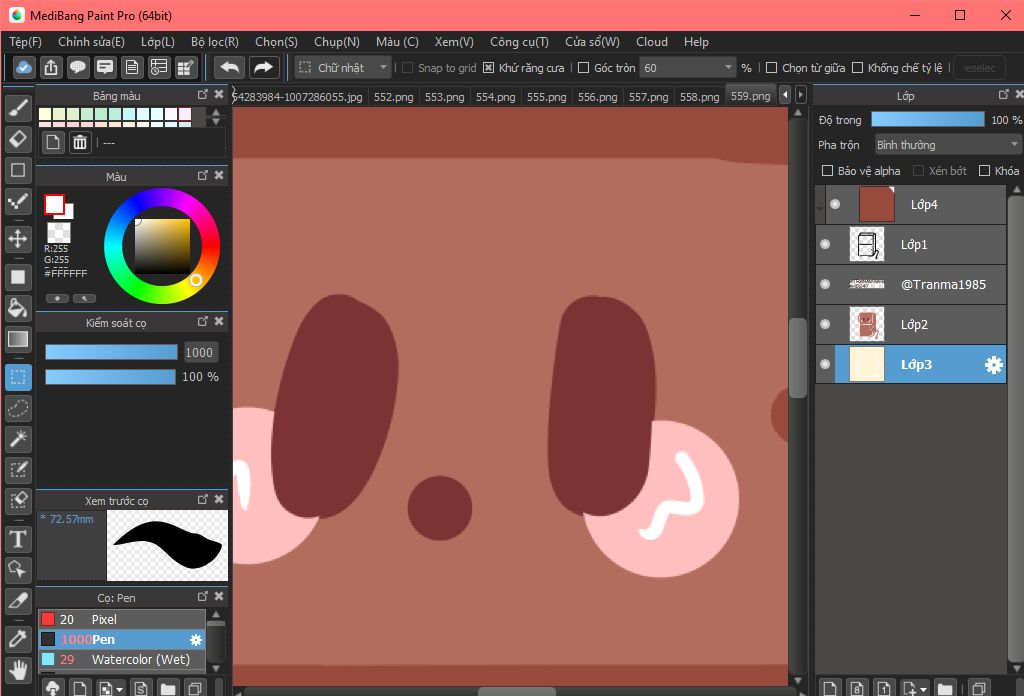Undock the Cọ: Pen panel

click(x=202, y=596)
